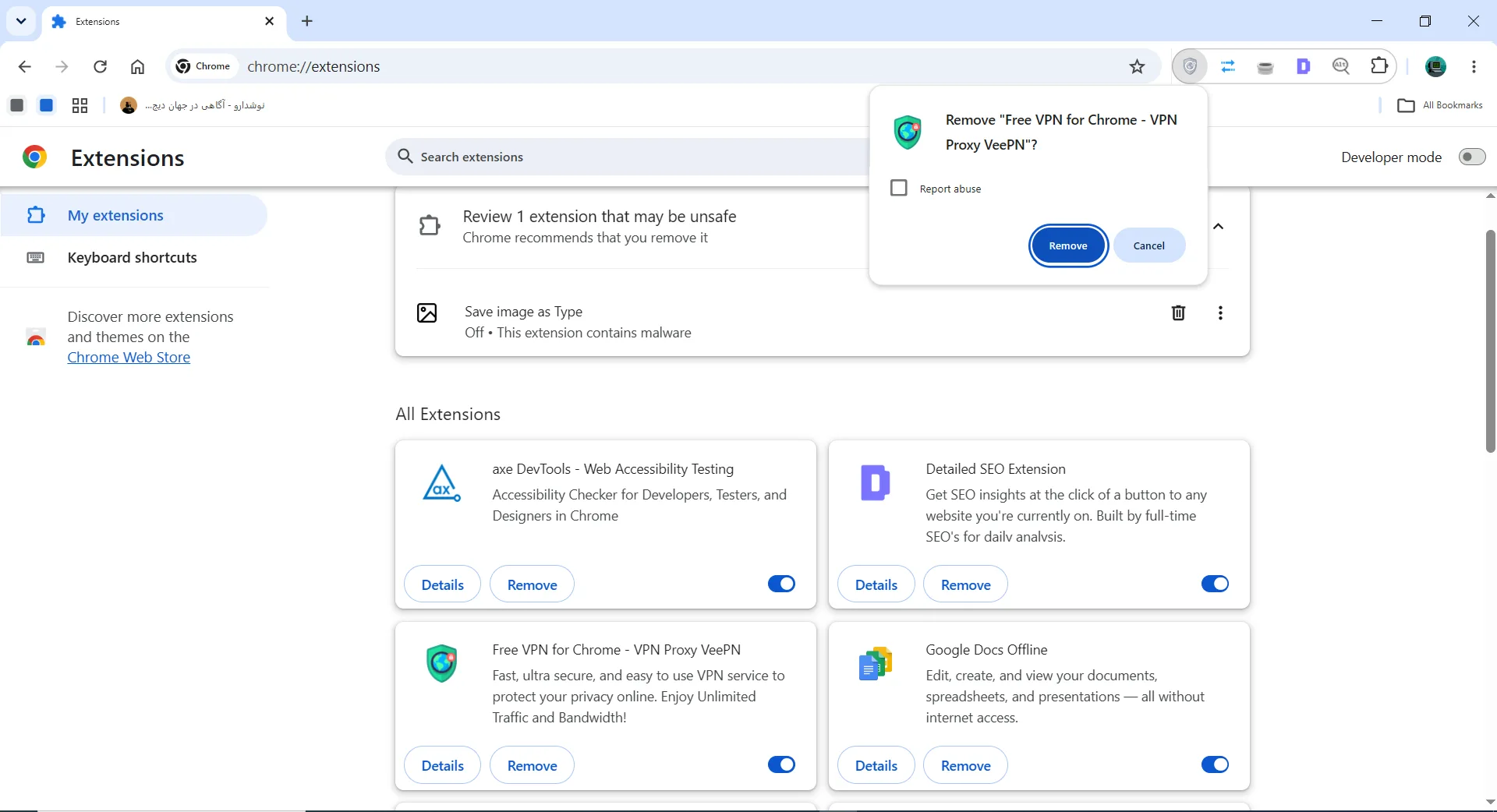Go to the home page

(x=137, y=66)
